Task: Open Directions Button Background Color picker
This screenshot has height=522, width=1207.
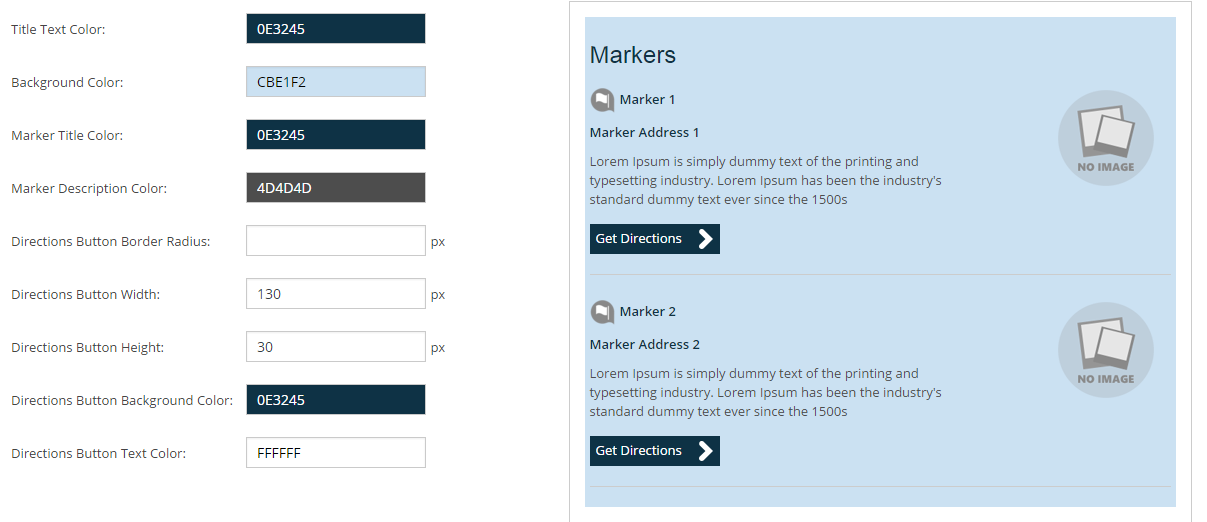Action: pyautogui.click(x=335, y=400)
